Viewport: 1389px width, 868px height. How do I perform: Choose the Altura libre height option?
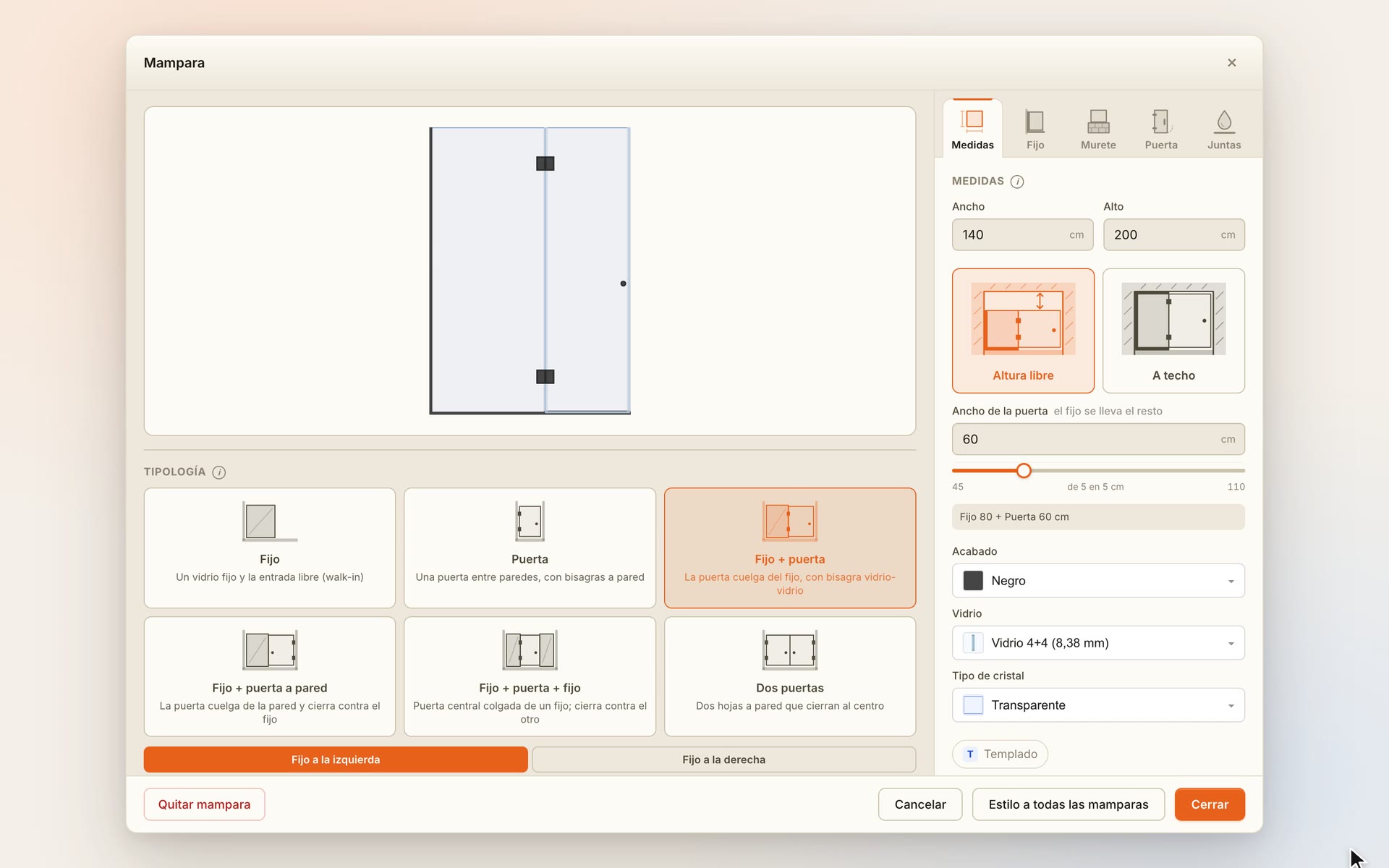click(1023, 331)
